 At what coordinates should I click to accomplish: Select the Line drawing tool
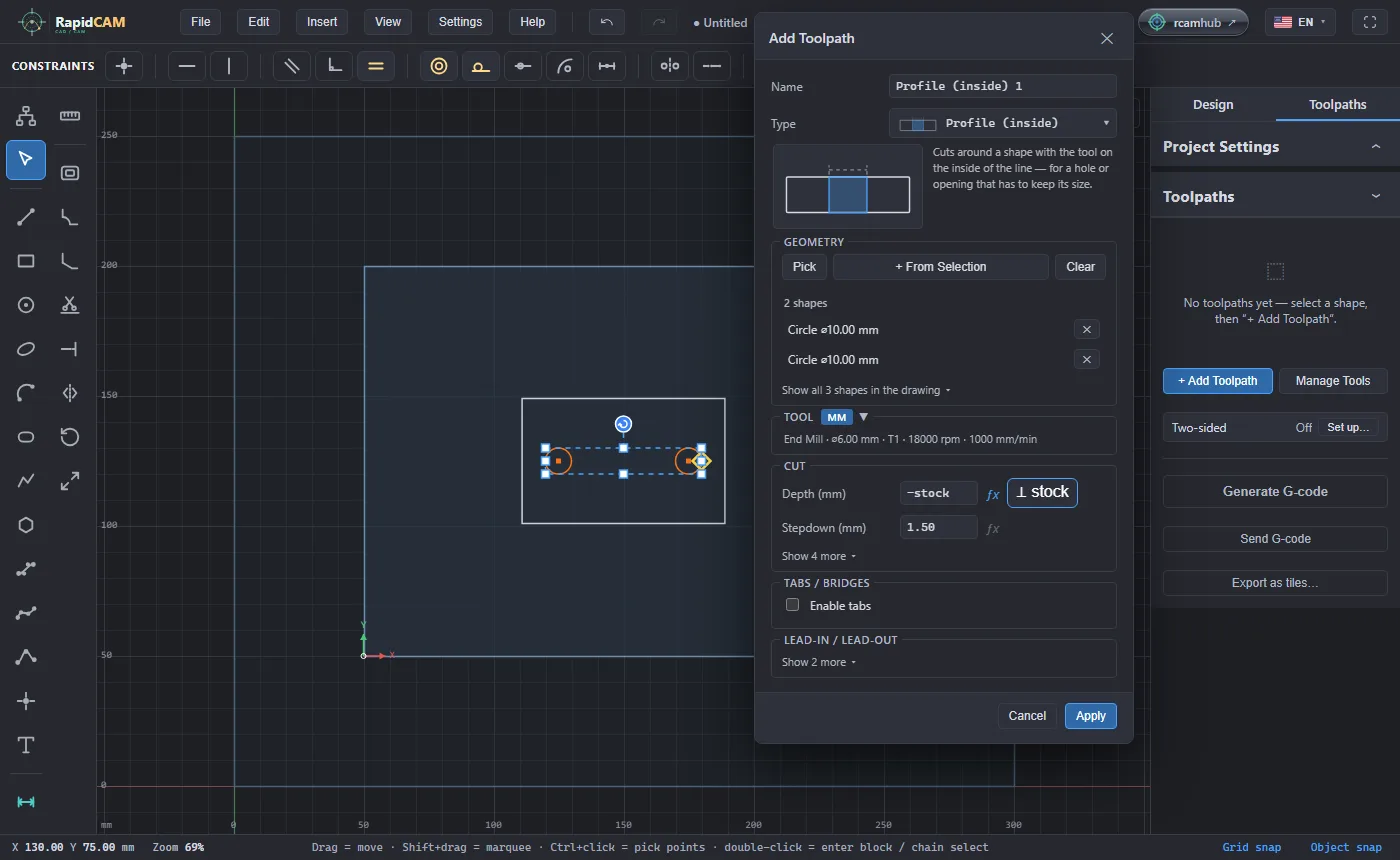click(x=26, y=217)
